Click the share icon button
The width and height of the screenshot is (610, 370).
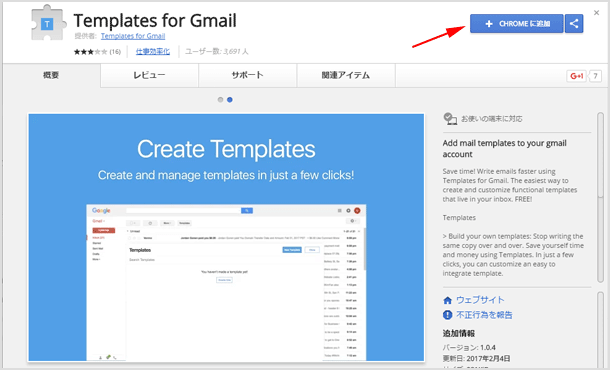(574, 24)
